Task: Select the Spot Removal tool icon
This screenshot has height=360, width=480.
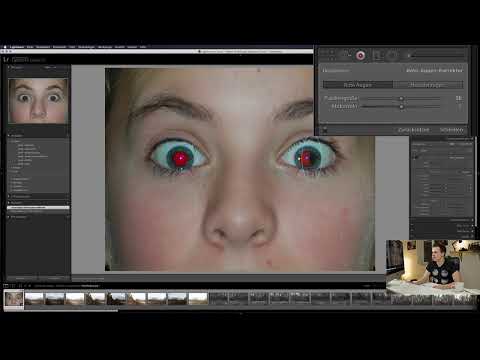Action: tap(346, 55)
